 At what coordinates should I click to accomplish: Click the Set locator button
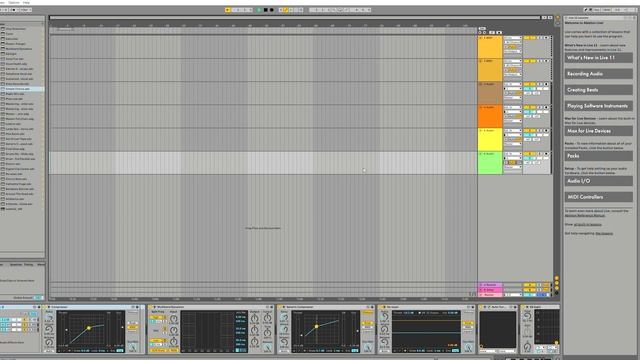[x=482, y=29]
